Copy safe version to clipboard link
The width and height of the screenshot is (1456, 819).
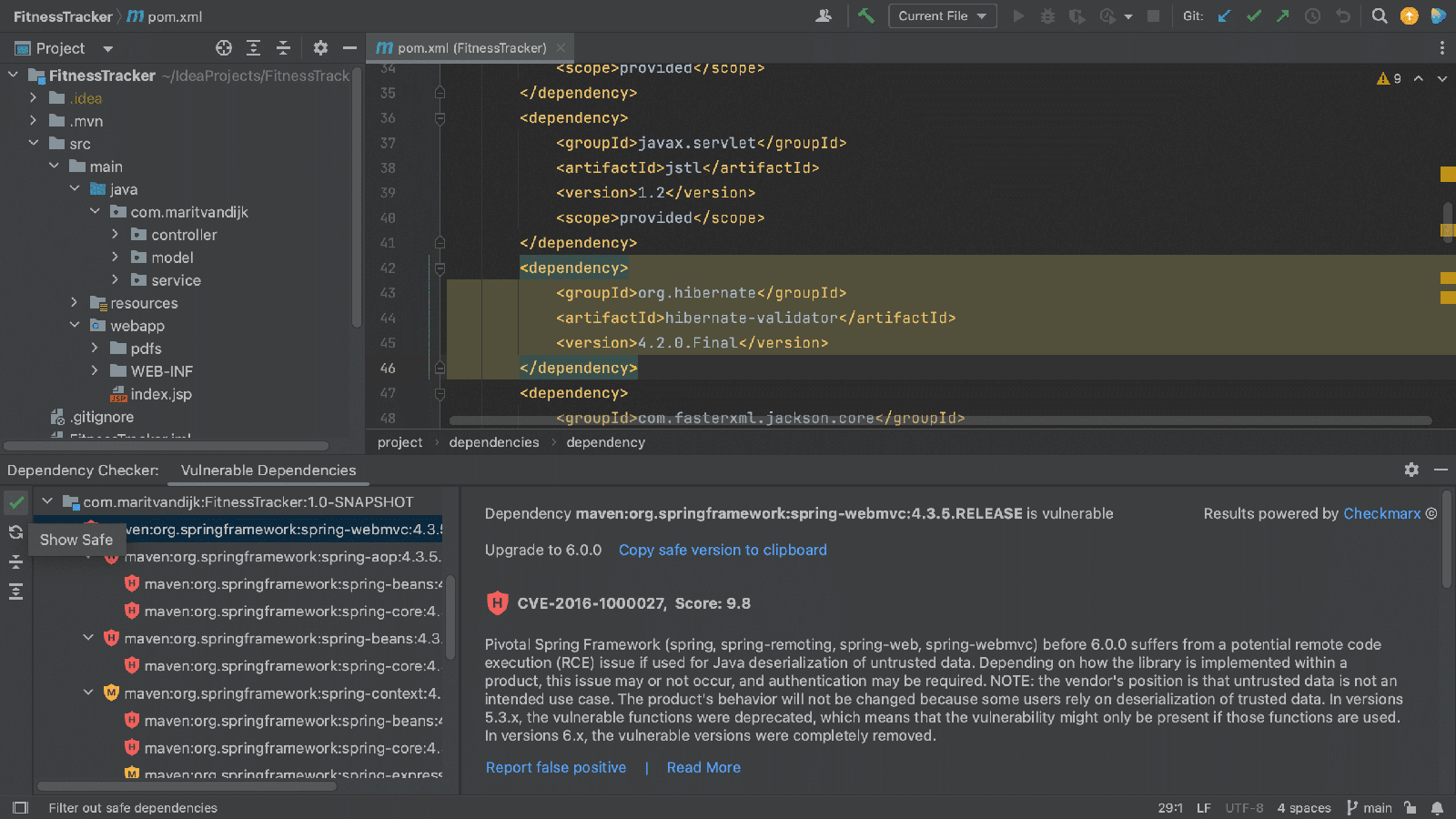point(723,550)
